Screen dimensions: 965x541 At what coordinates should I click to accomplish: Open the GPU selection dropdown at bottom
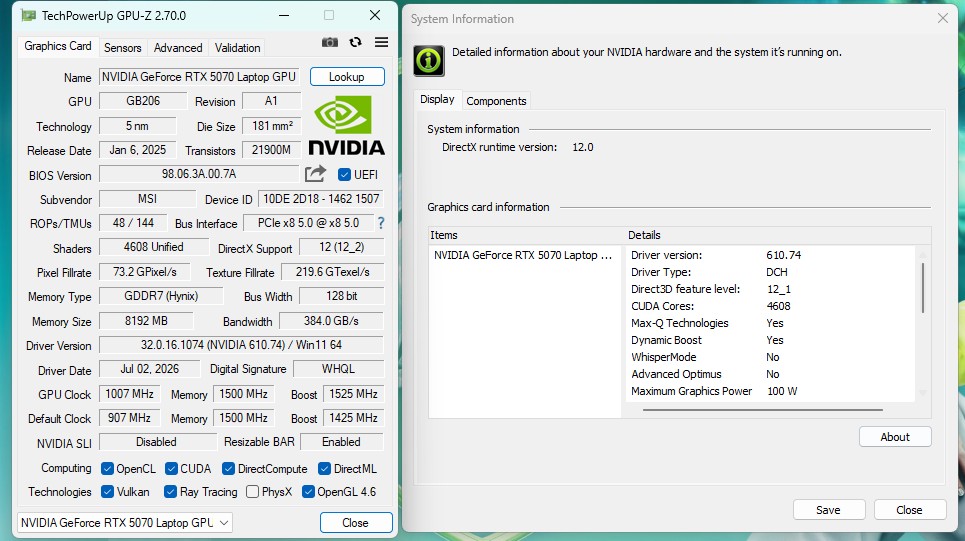click(x=126, y=523)
